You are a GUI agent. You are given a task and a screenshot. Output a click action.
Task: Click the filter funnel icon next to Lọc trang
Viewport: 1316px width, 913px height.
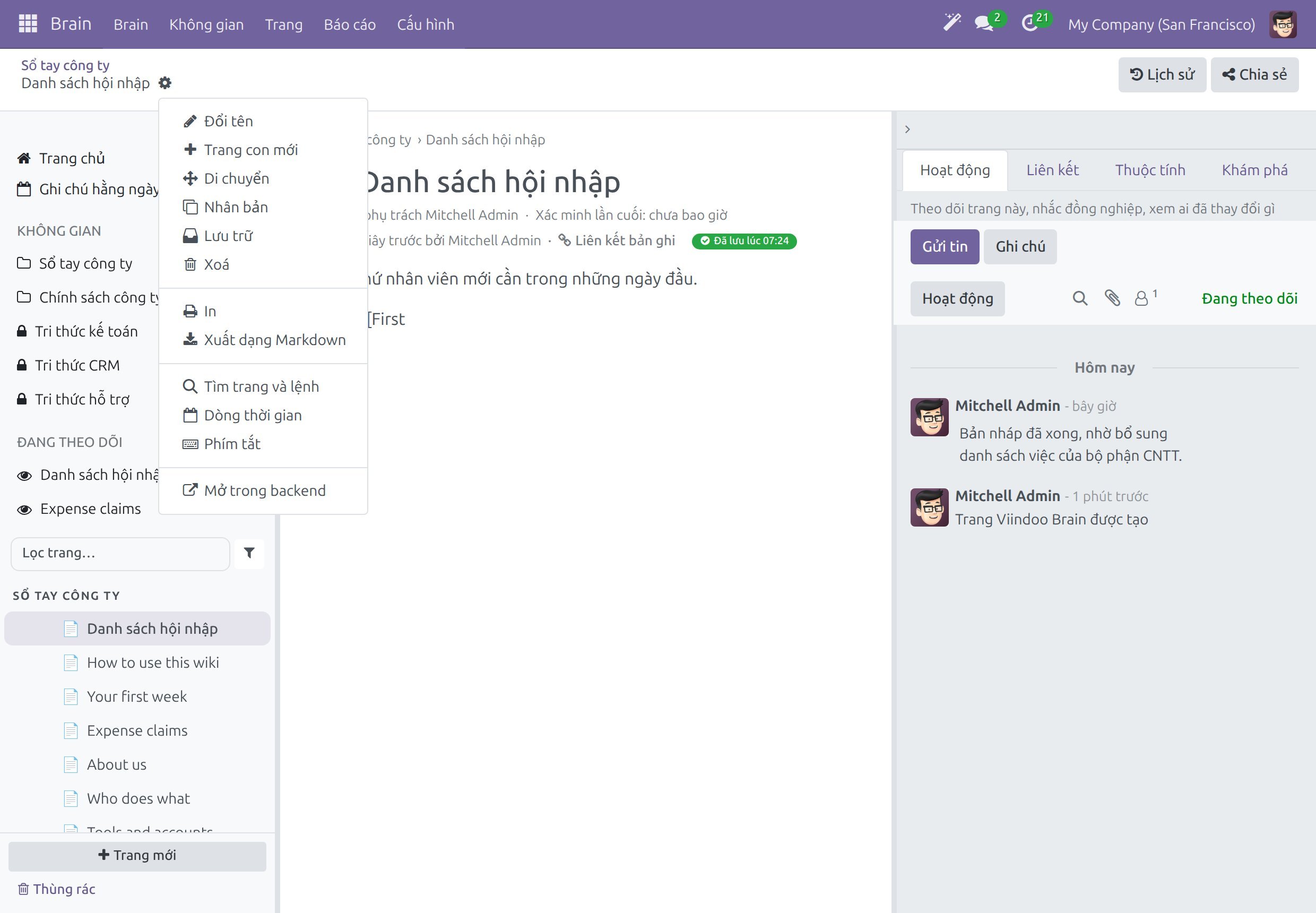(x=249, y=553)
